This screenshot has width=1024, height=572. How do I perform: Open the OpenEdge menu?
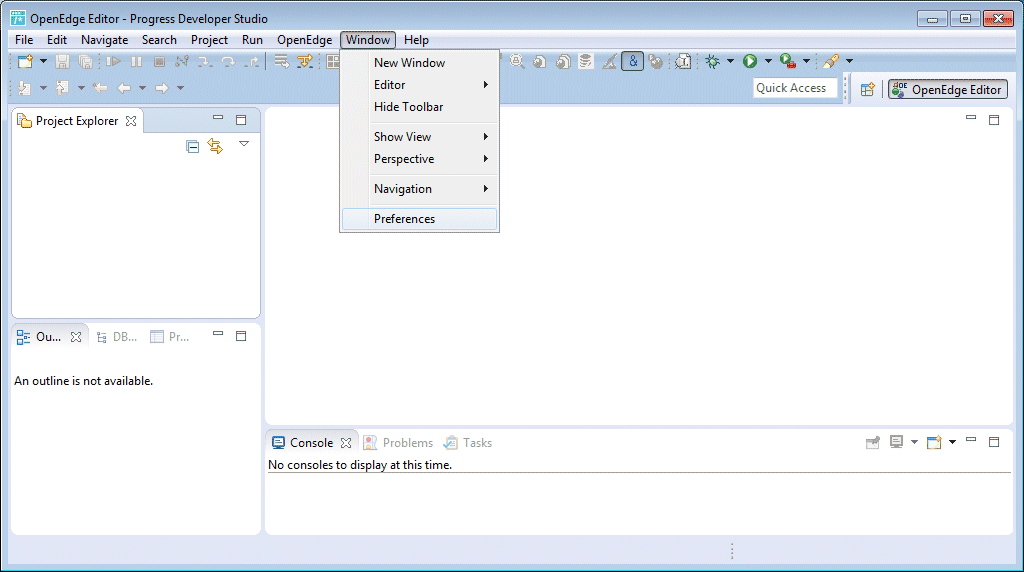point(304,40)
